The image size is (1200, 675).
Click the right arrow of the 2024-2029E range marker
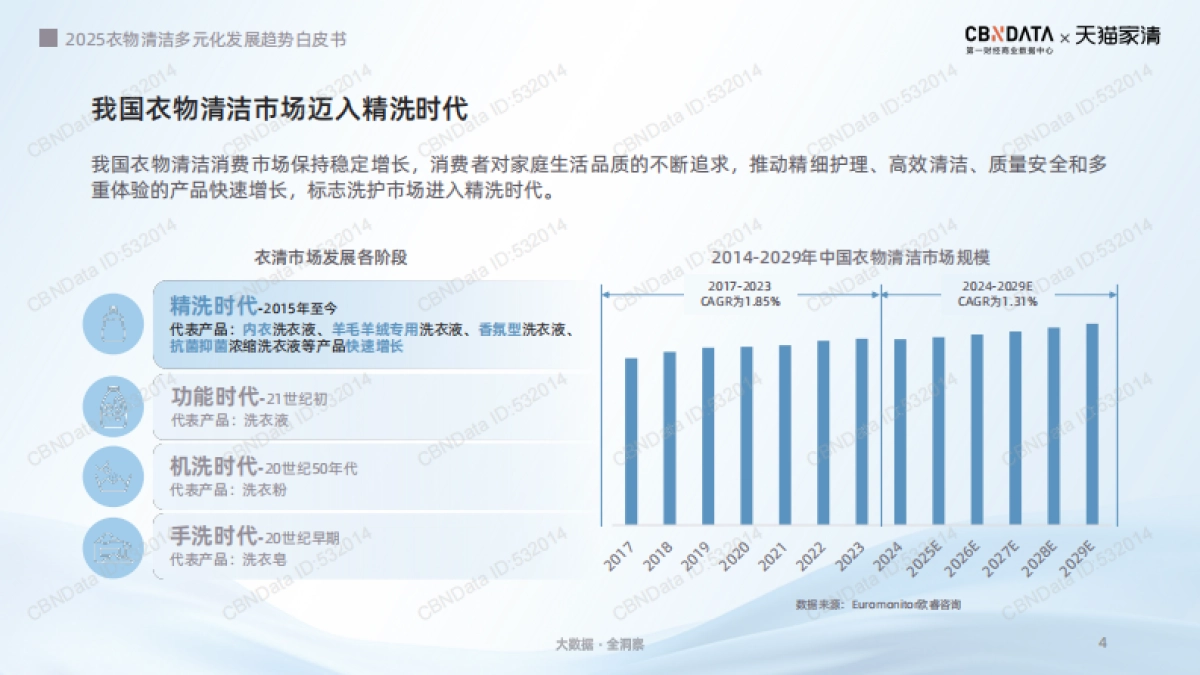pyautogui.click(x=1113, y=294)
